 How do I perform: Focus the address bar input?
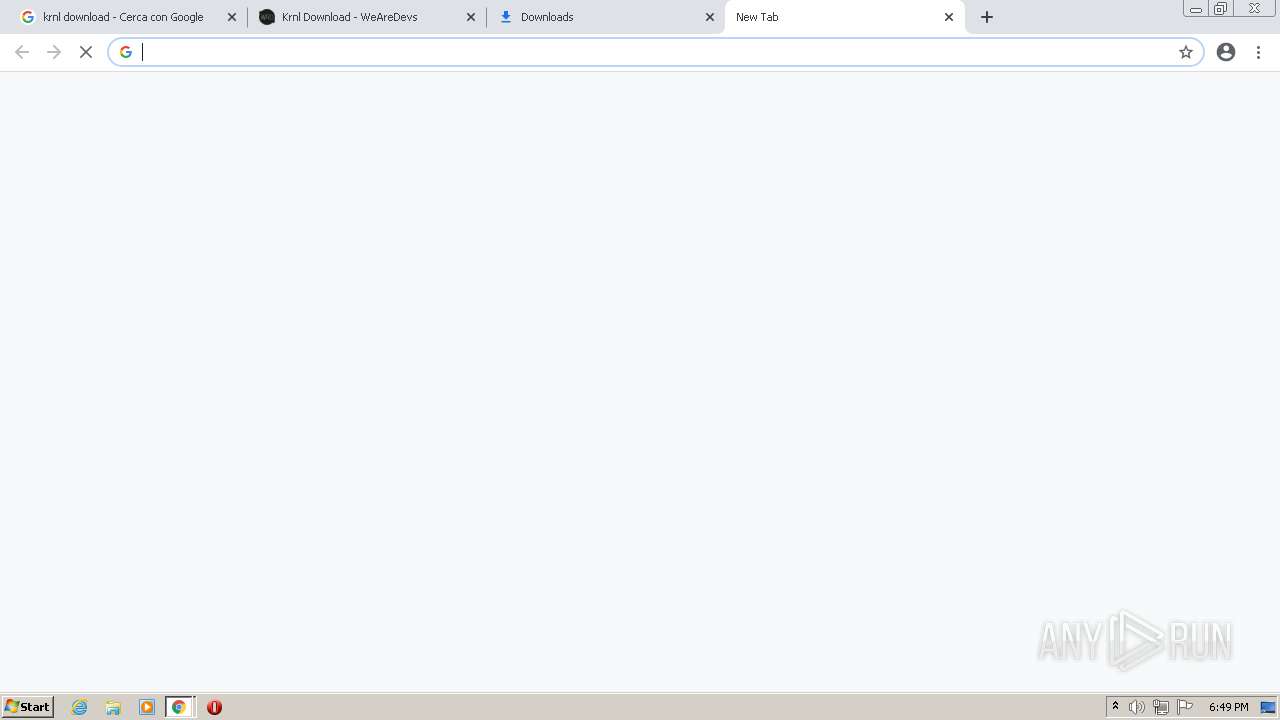pyautogui.click(x=655, y=52)
